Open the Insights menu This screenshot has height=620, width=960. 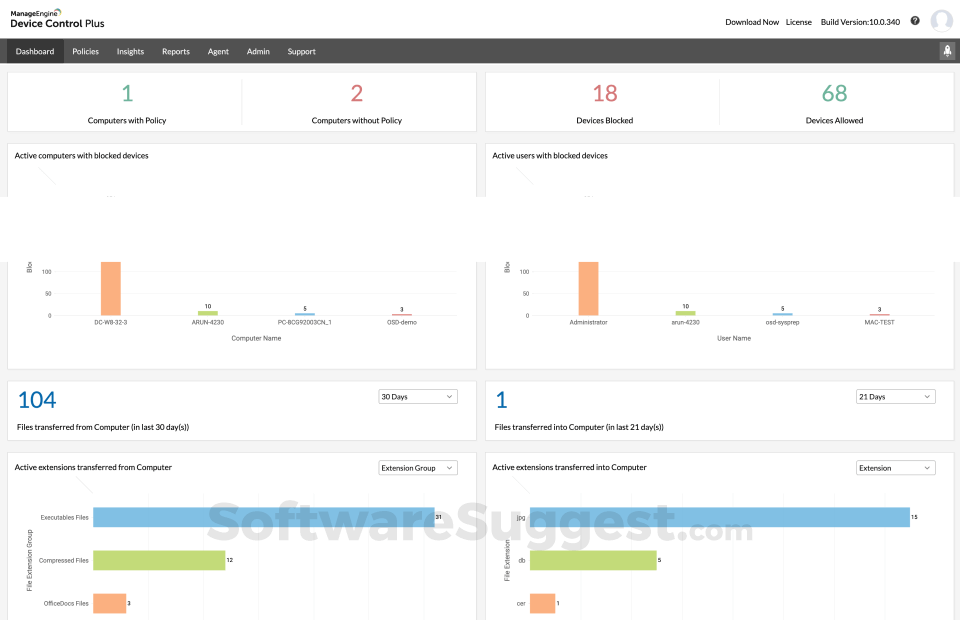[x=130, y=50]
